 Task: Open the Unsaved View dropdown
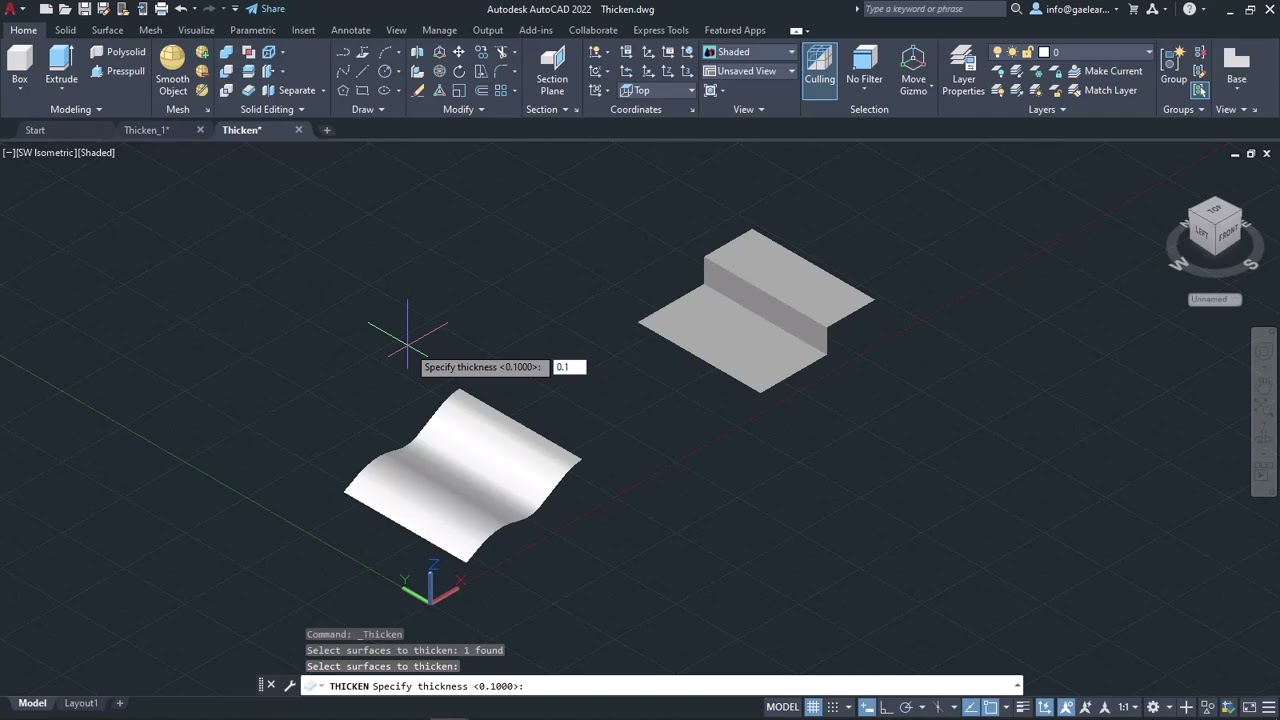pyautogui.click(x=749, y=71)
